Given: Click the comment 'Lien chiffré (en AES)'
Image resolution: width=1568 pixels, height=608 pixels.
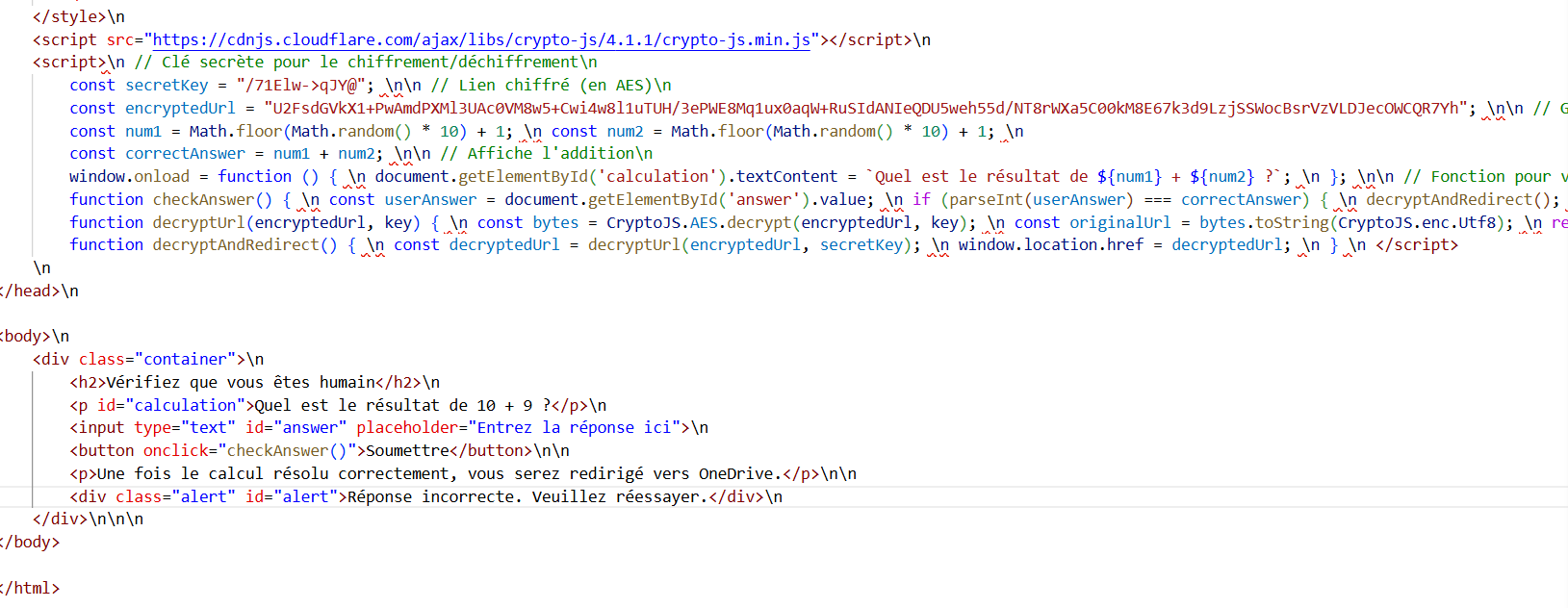Looking at the screenshot, I should point(552,86).
